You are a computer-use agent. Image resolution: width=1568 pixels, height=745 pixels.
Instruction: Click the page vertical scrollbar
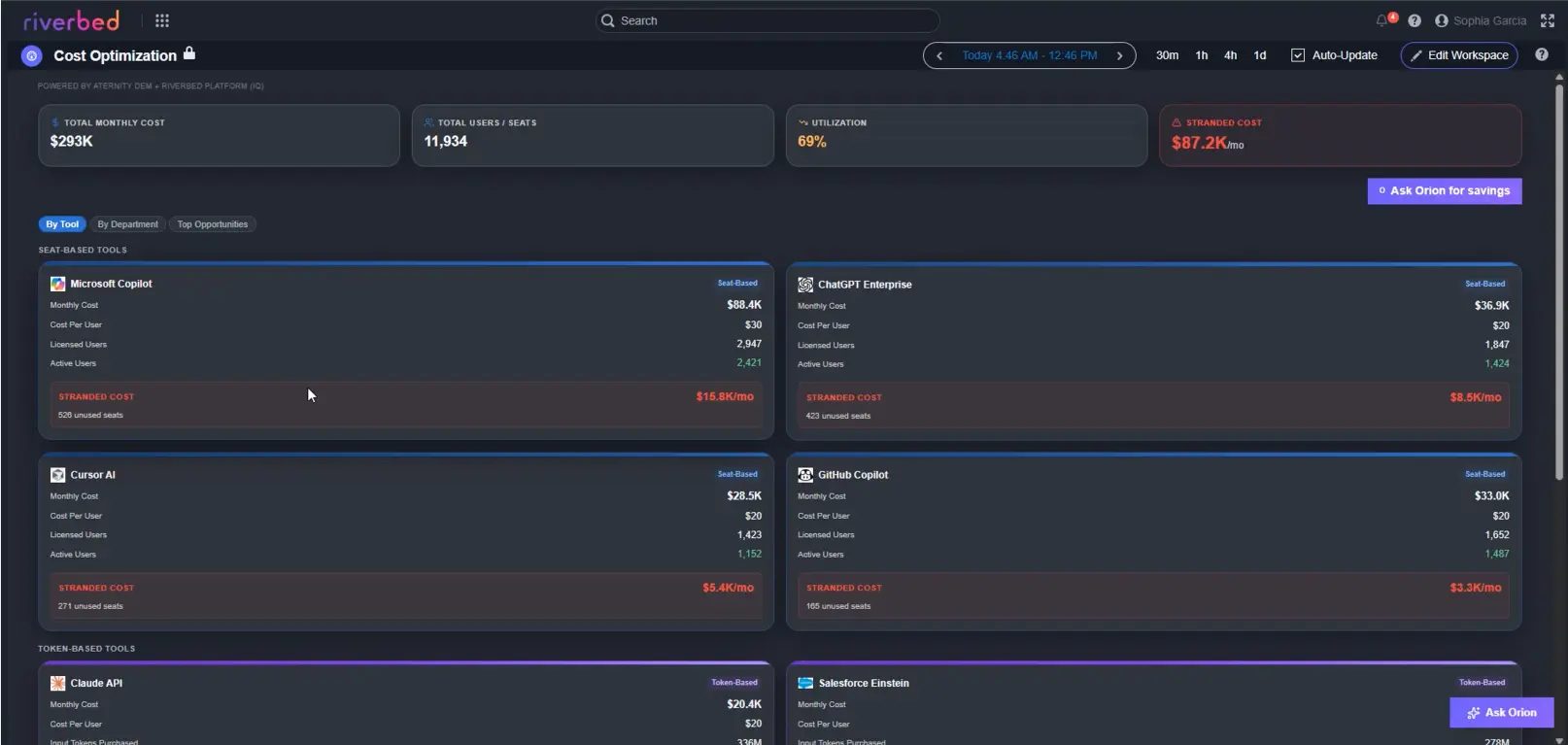pyautogui.click(x=1559, y=282)
